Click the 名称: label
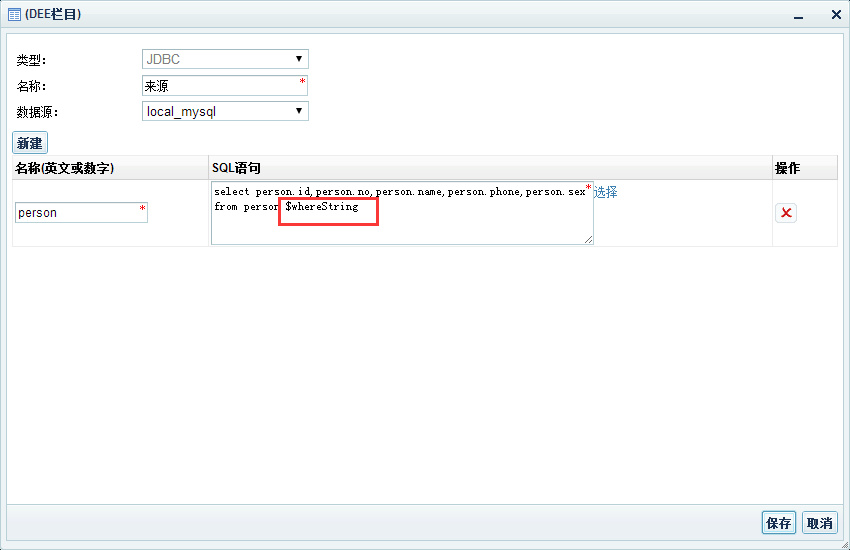This screenshot has height=550, width=850. point(31,86)
